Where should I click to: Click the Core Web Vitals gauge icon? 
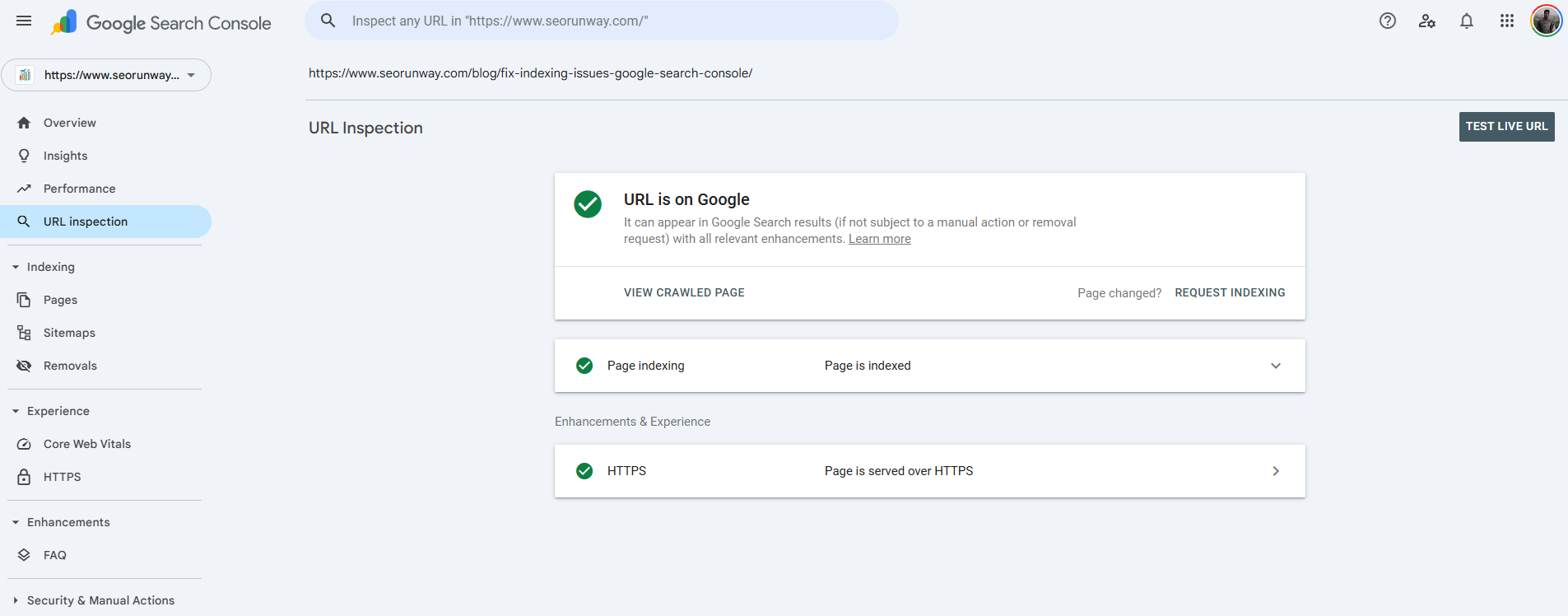[x=24, y=444]
